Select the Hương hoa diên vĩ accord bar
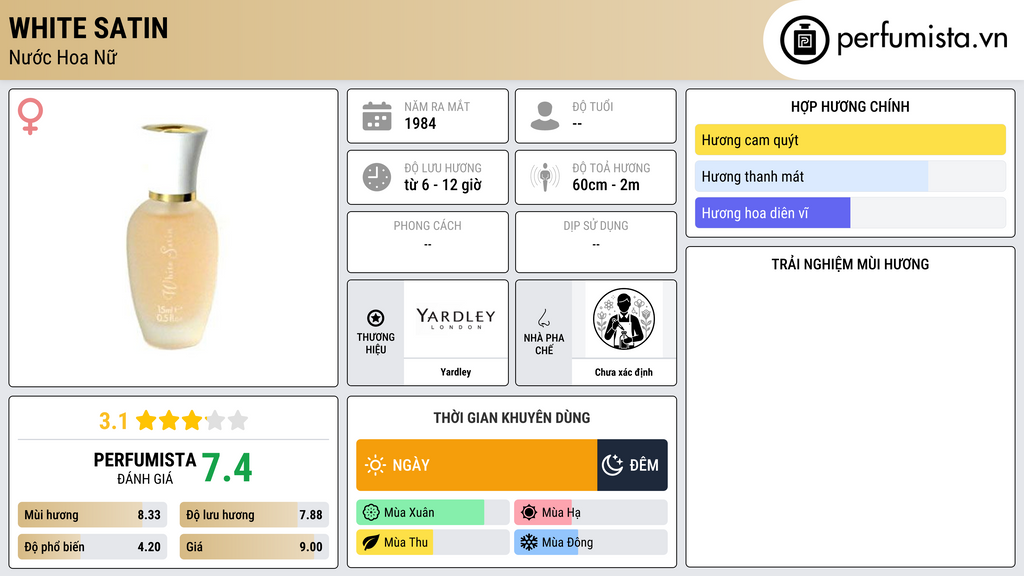This screenshot has height=576, width=1024. click(x=850, y=213)
